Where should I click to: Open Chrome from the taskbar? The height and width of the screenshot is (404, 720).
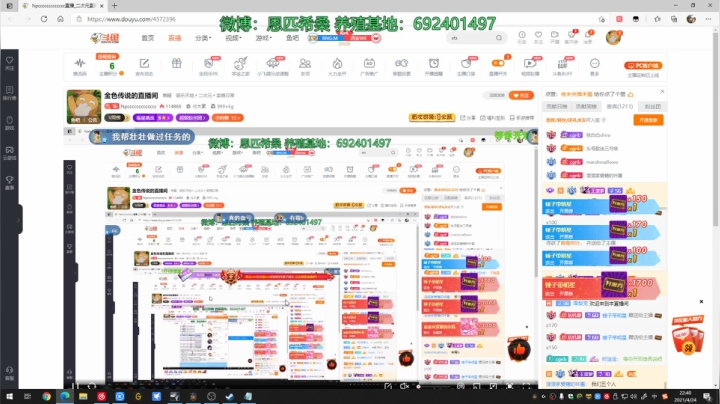[46, 396]
